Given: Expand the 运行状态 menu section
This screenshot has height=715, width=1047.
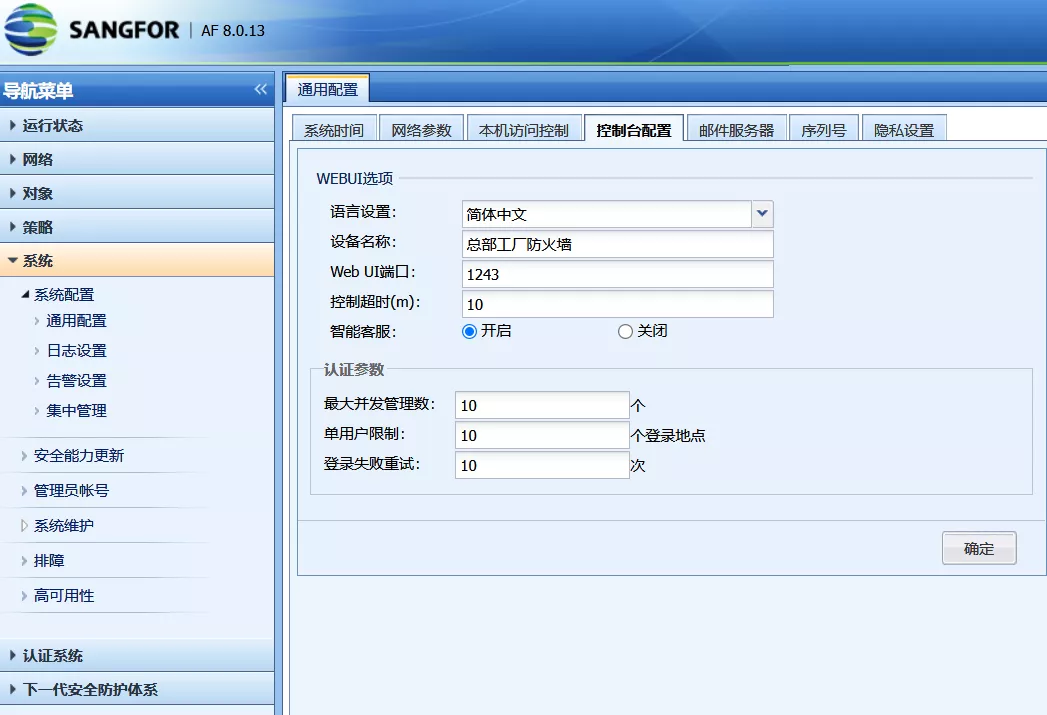Looking at the screenshot, I should pos(53,126).
